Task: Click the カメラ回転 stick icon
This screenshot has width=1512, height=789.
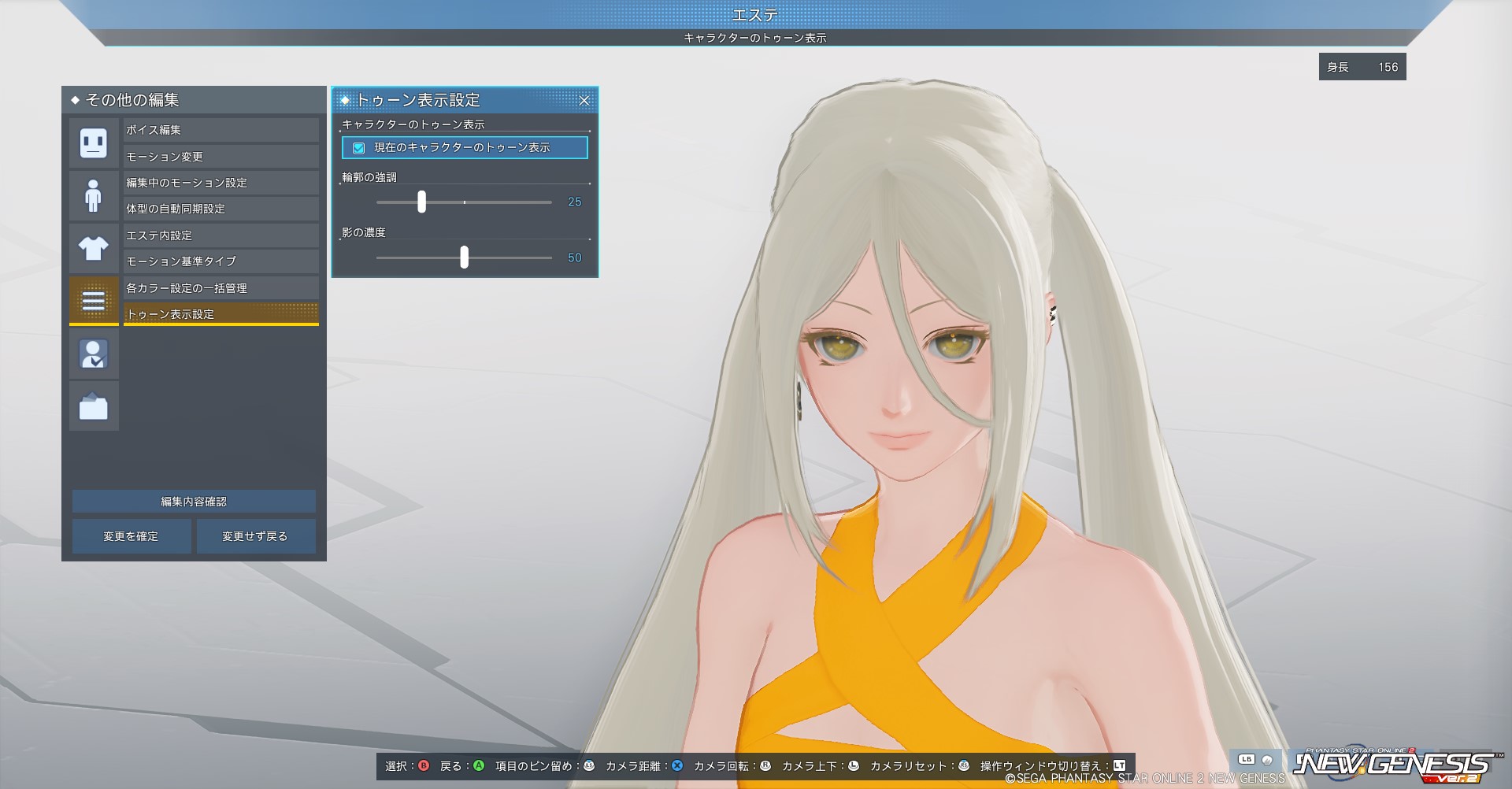Action: tap(765, 765)
